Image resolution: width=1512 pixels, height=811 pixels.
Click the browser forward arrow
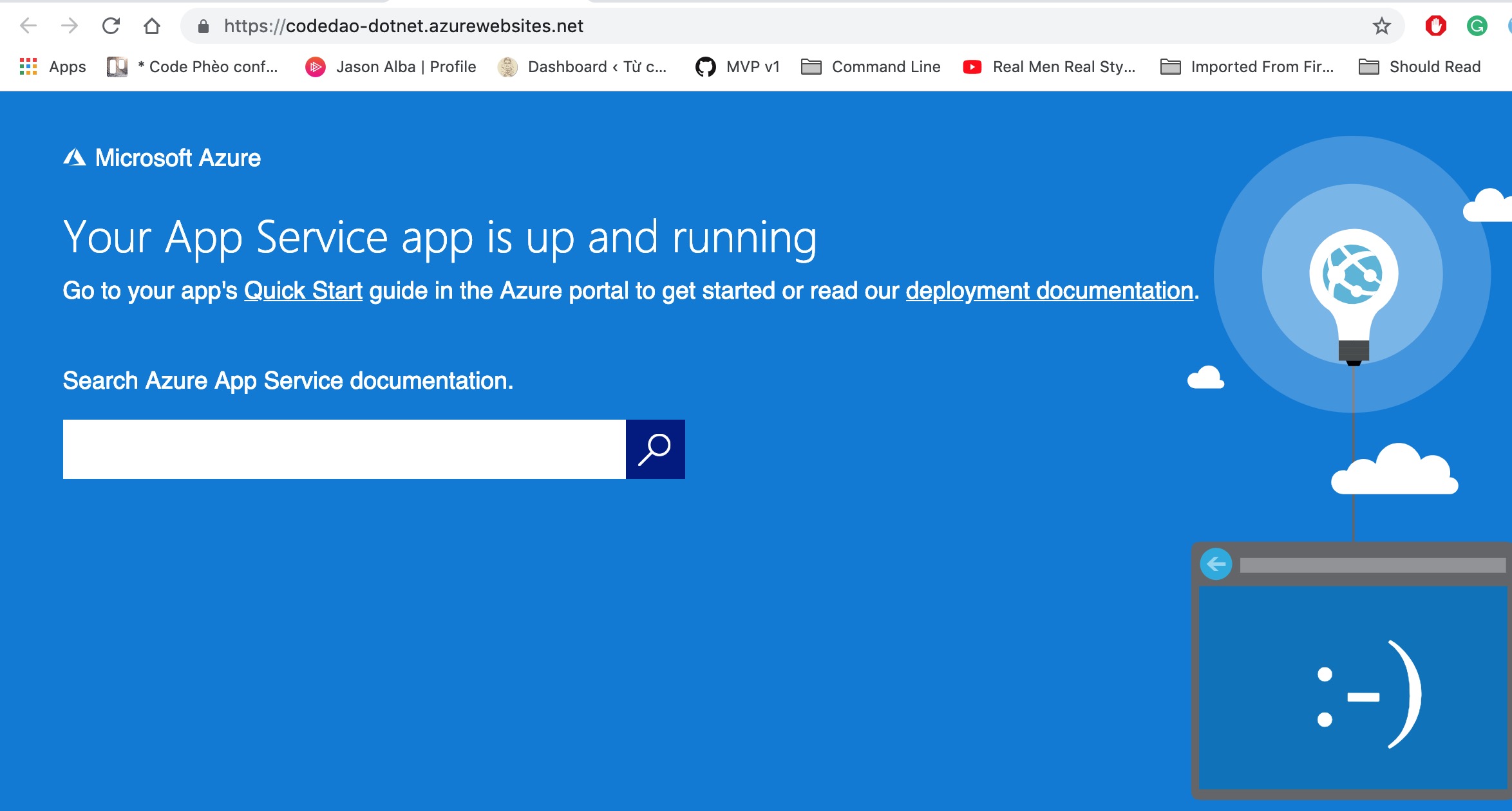(x=70, y=26)
